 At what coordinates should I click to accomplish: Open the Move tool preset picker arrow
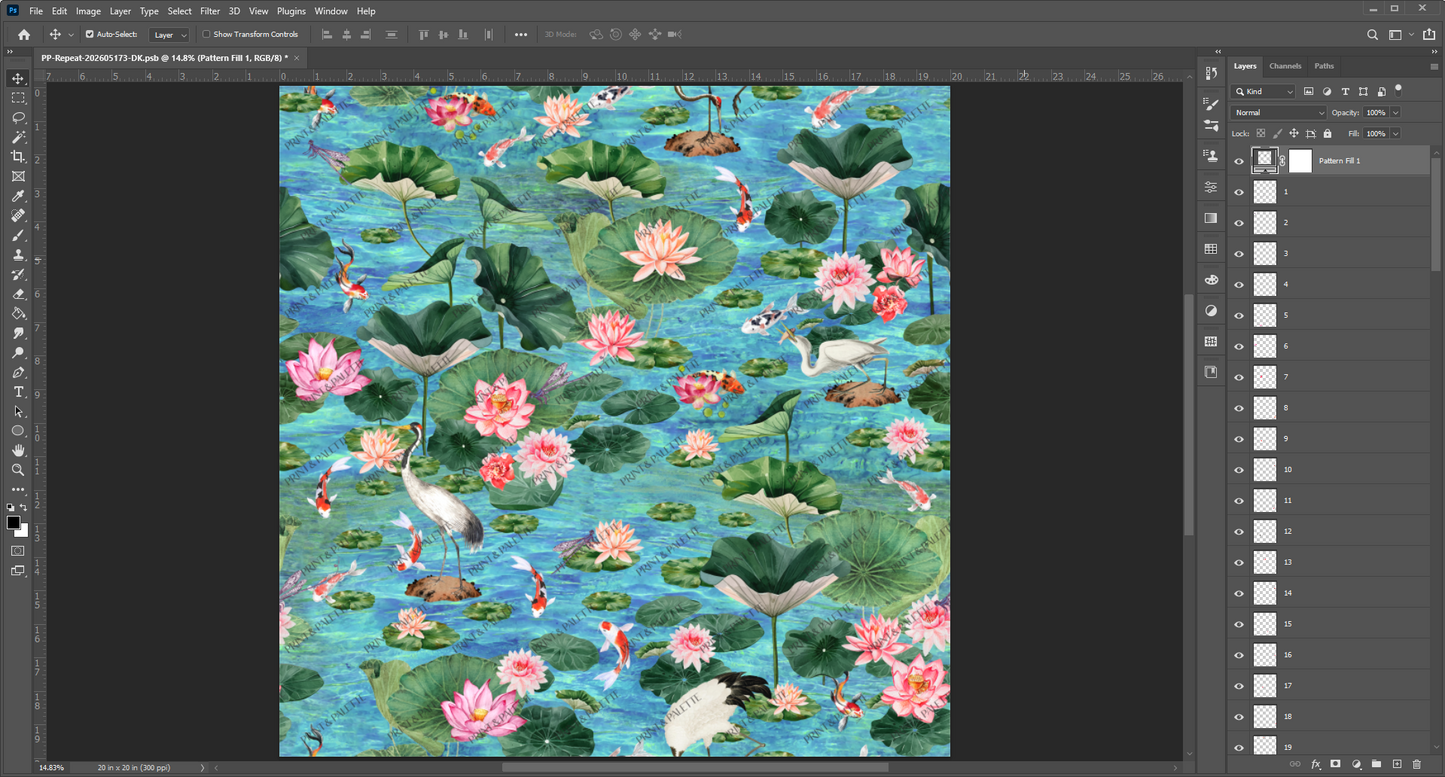71,34
